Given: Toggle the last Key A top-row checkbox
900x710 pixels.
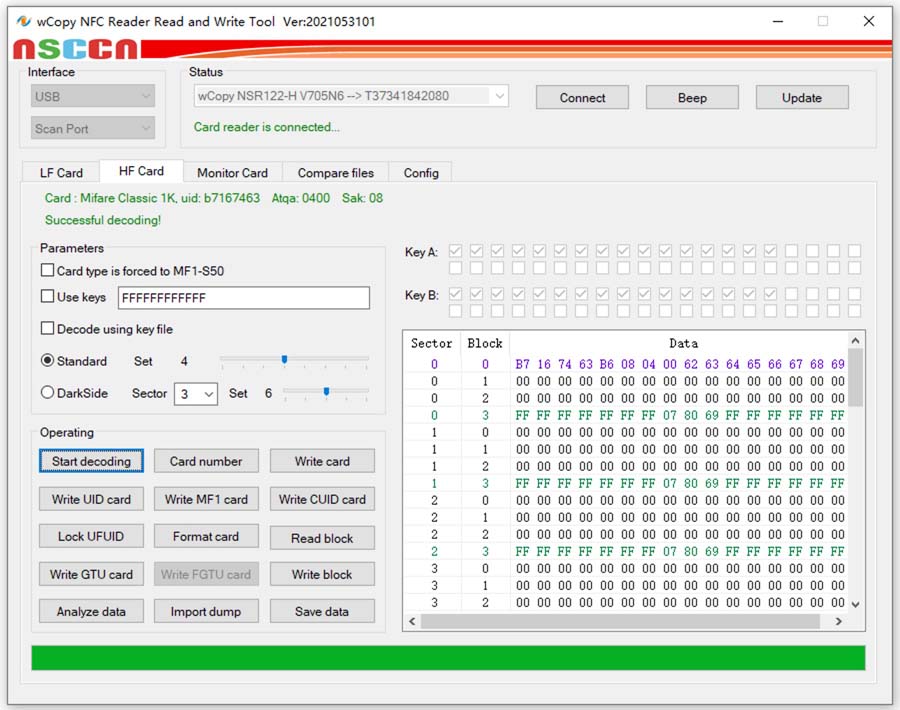Looking at the screenshot, I should 854,251.
